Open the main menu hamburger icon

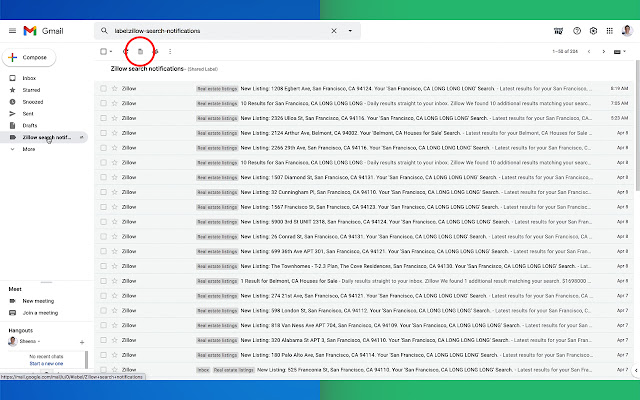pos(11,31)
